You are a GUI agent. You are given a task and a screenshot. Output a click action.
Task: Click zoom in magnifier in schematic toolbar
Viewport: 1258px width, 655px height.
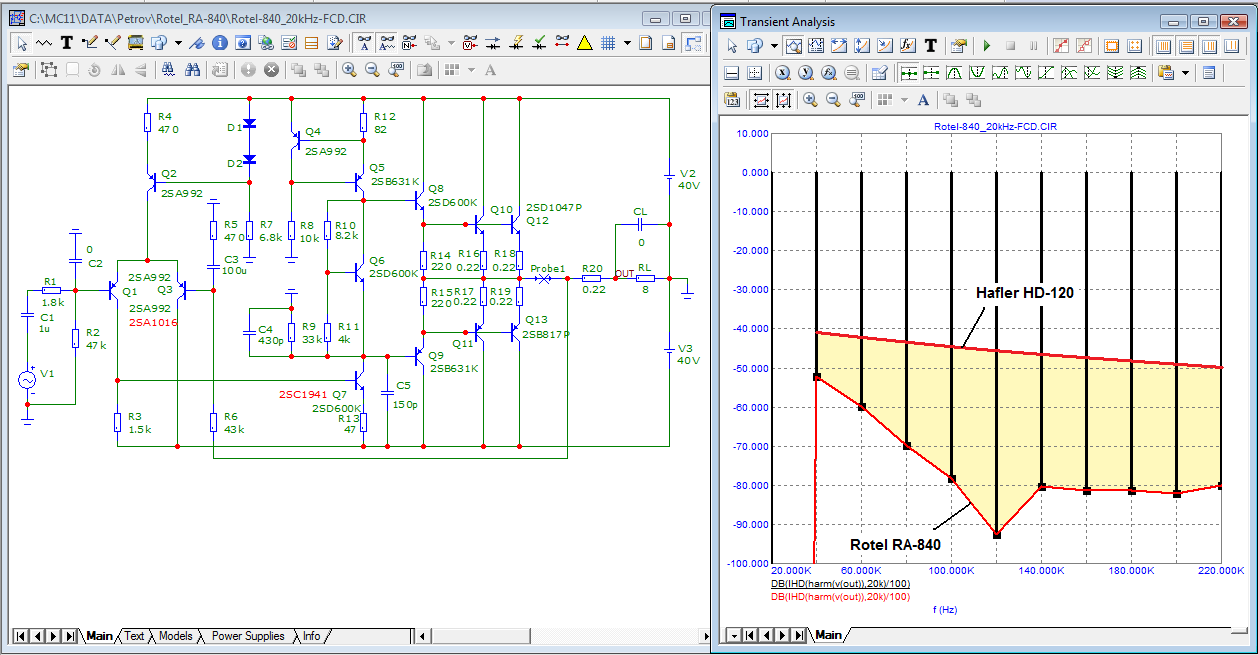pyautogui.click(x=349, y=70)
